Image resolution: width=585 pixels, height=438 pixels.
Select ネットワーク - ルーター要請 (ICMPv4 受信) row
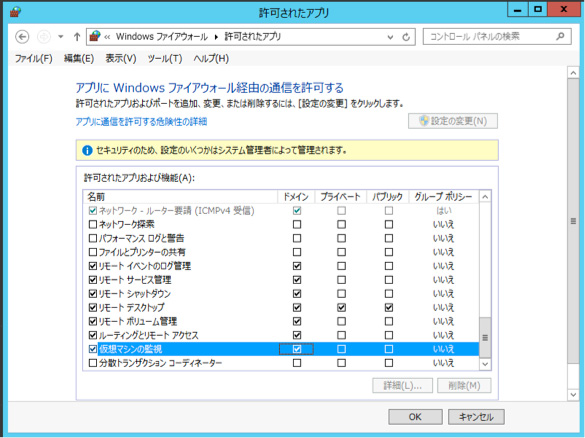tap(281, 211)
